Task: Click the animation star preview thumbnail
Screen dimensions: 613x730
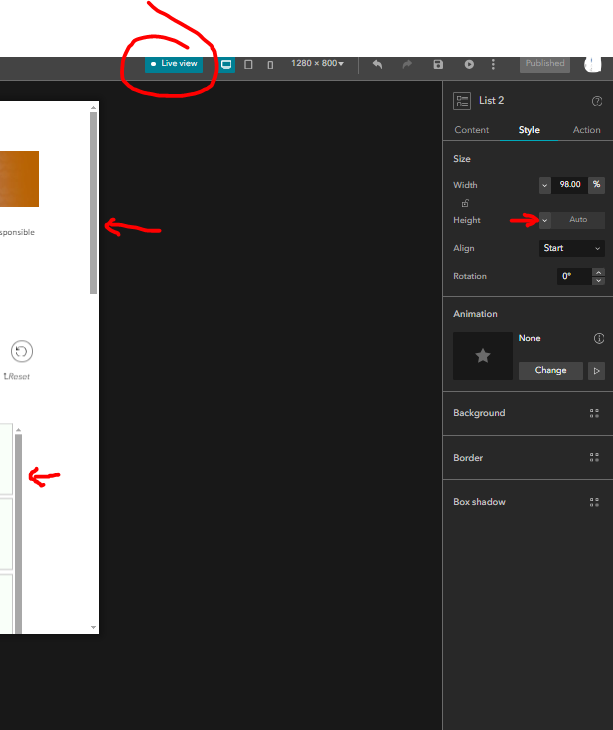Action: (x=483, y=356)
